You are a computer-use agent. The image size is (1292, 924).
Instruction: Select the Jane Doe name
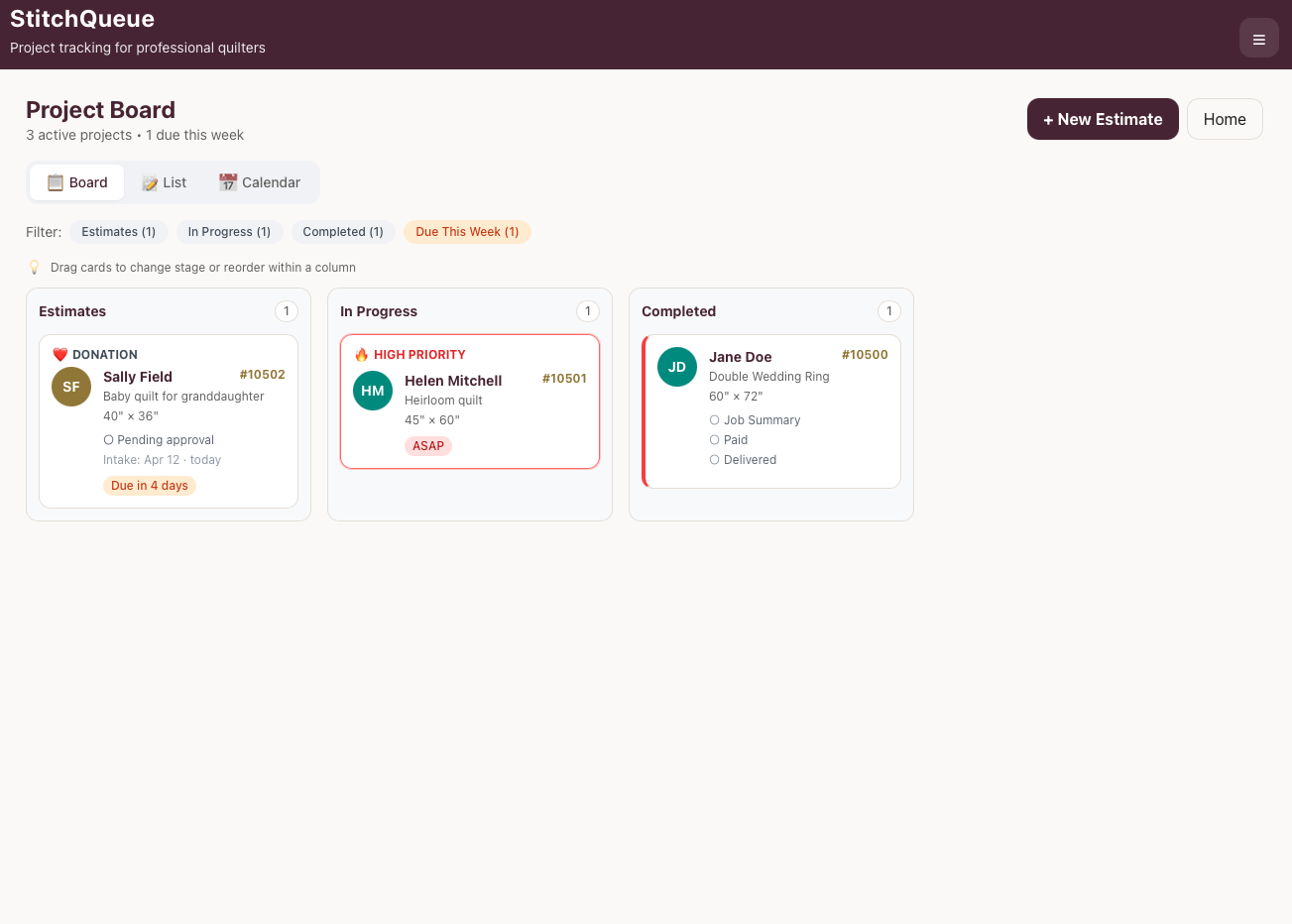[740, 357]
